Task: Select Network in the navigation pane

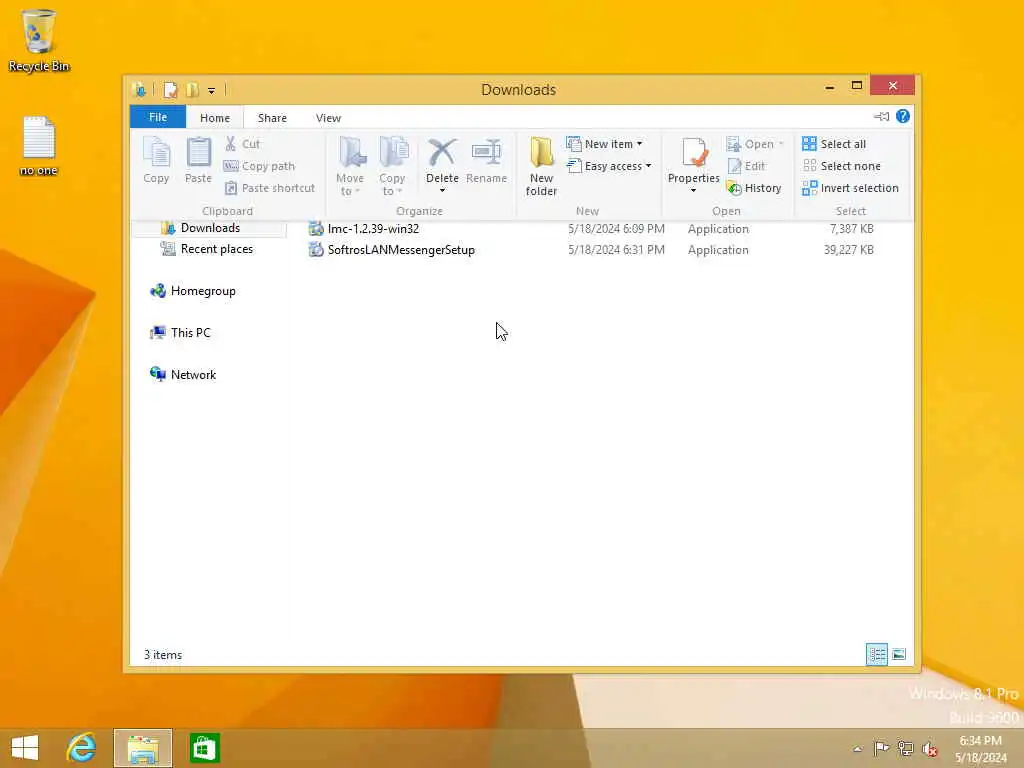Action: (x=184, y=374)
